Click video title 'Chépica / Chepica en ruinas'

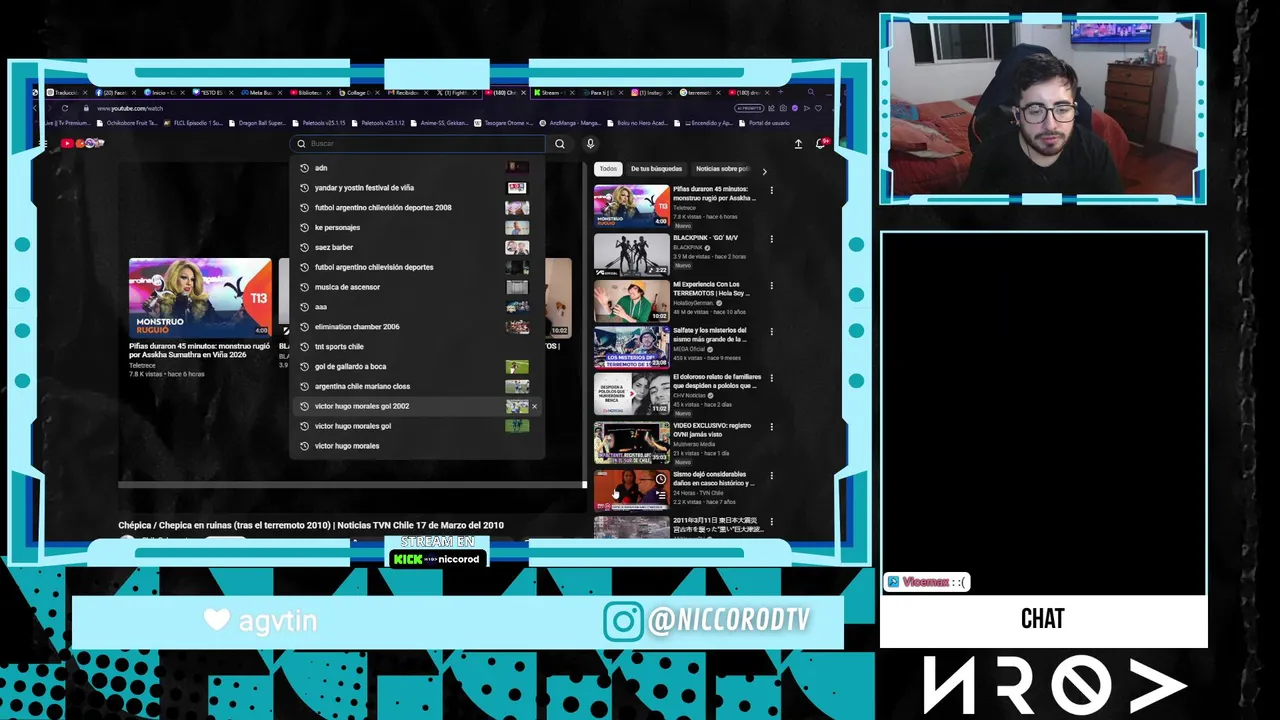[x=311, y=525]
